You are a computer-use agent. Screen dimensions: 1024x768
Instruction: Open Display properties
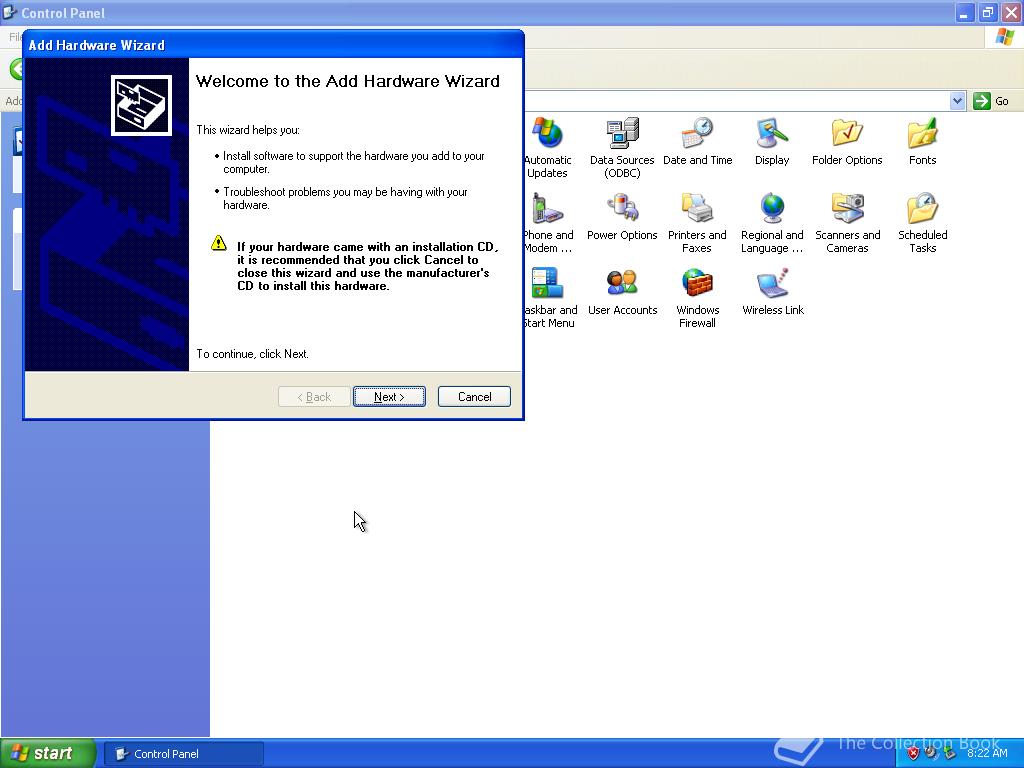pyautogui.click(x=772, y=135)
